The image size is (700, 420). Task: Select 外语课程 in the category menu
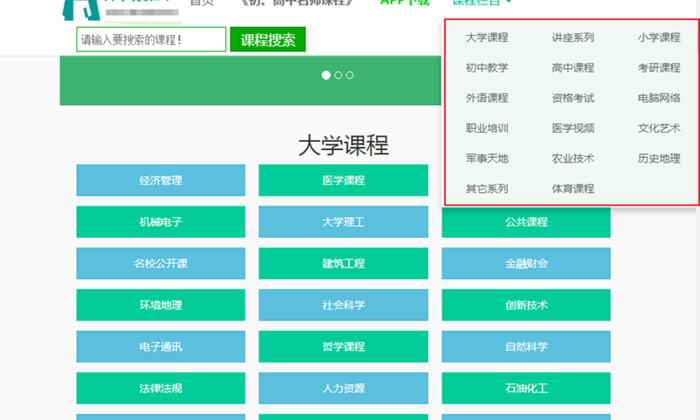(487, 98)
